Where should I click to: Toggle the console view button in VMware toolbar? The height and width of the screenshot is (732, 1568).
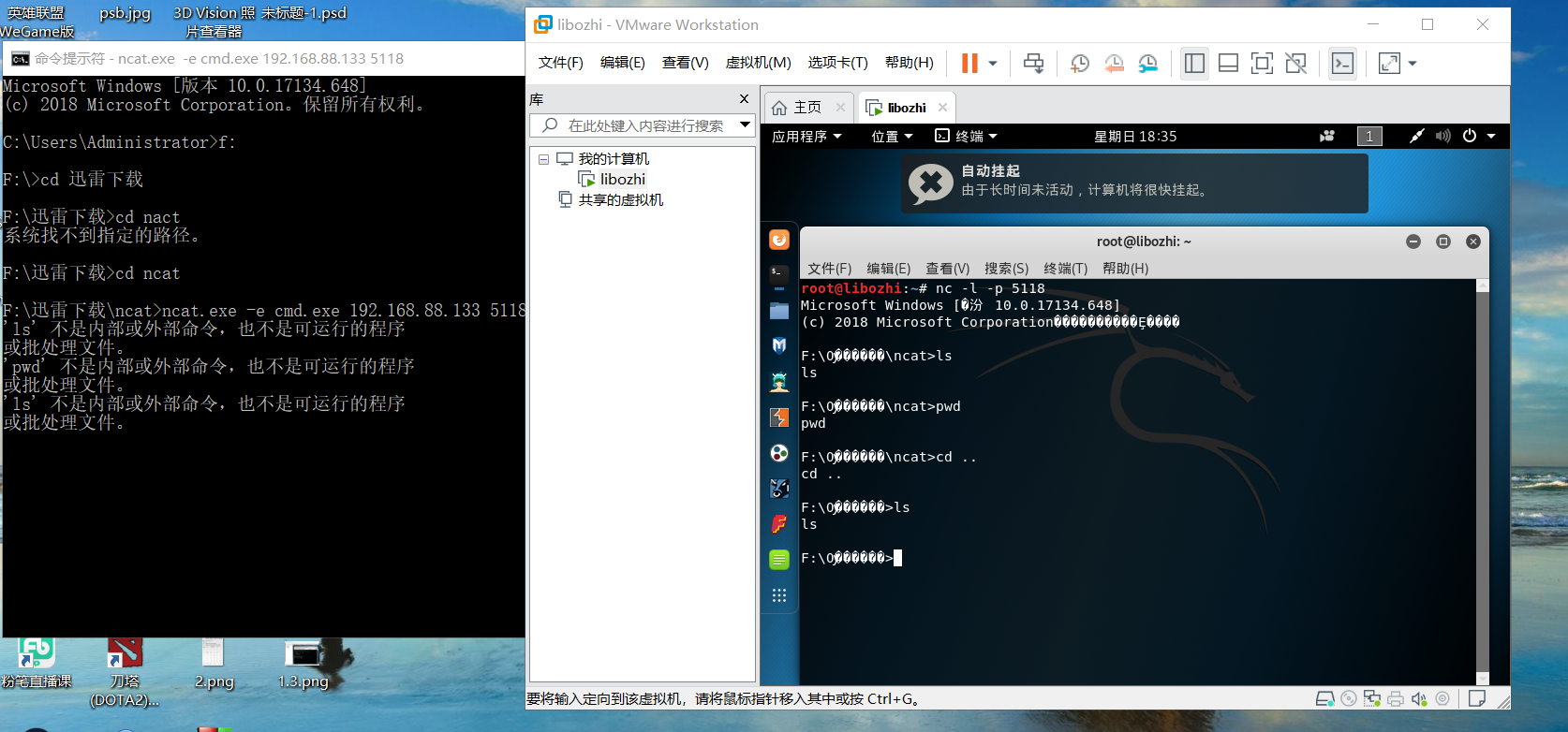1342,64
